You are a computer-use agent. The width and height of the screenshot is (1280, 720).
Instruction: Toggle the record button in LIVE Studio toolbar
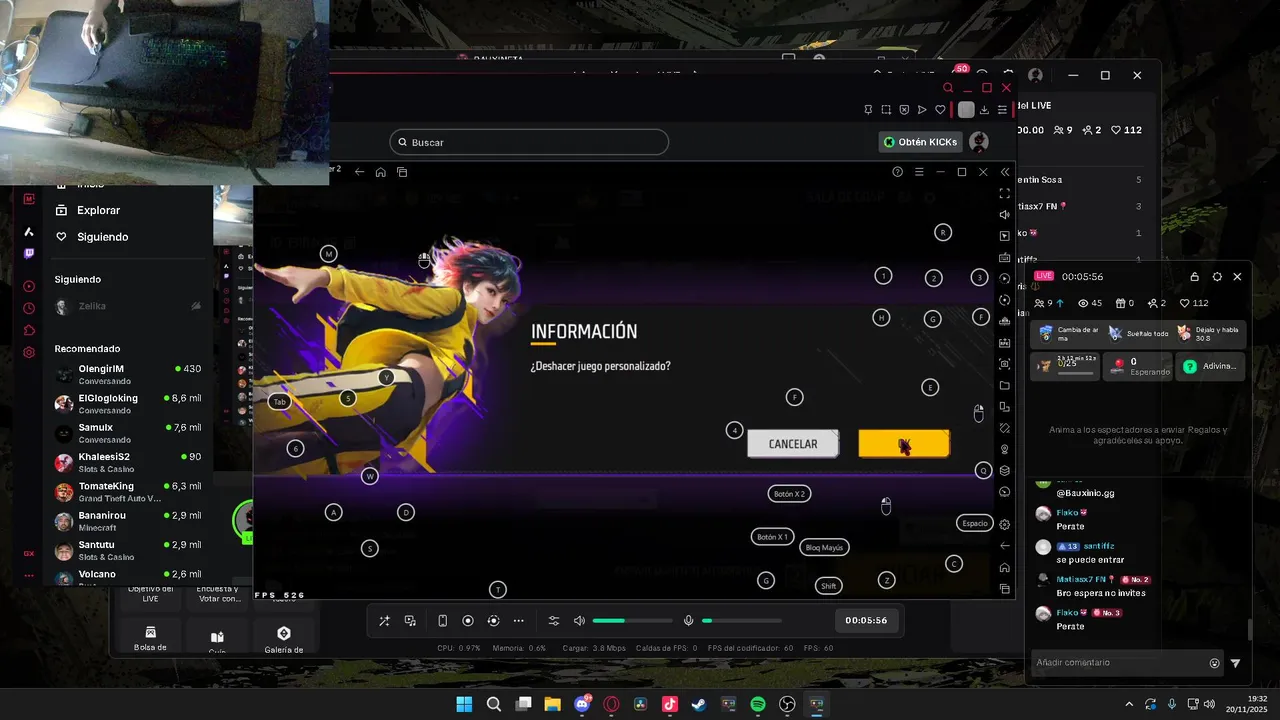tap(468, 621)
